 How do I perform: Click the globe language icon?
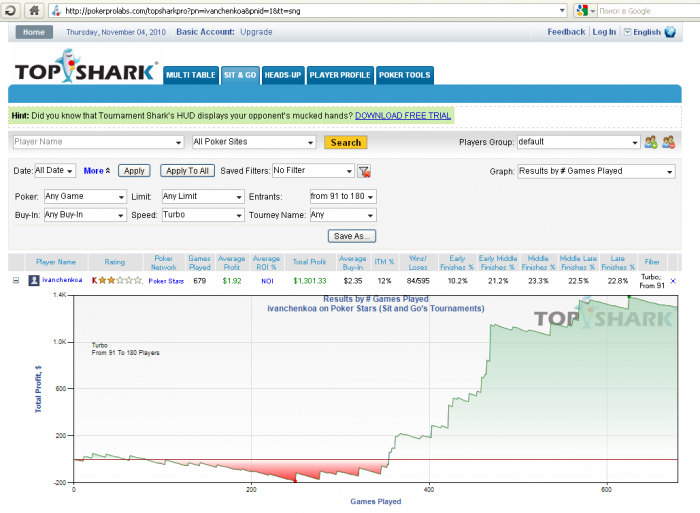coord(670,32)
